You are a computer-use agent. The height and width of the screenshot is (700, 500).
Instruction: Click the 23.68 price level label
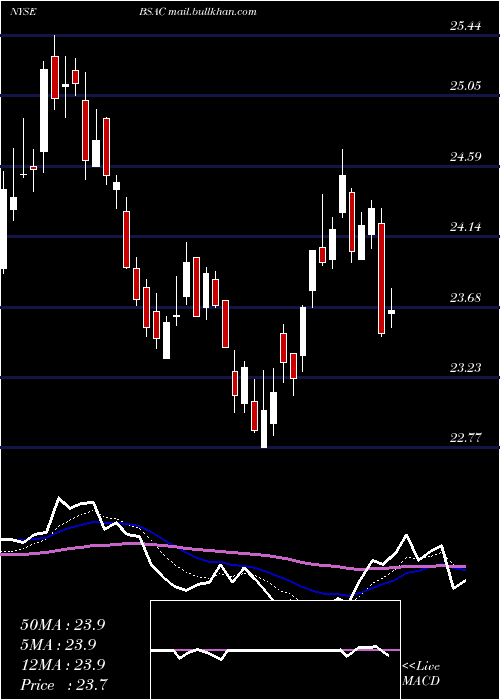(x=466, y=298)
